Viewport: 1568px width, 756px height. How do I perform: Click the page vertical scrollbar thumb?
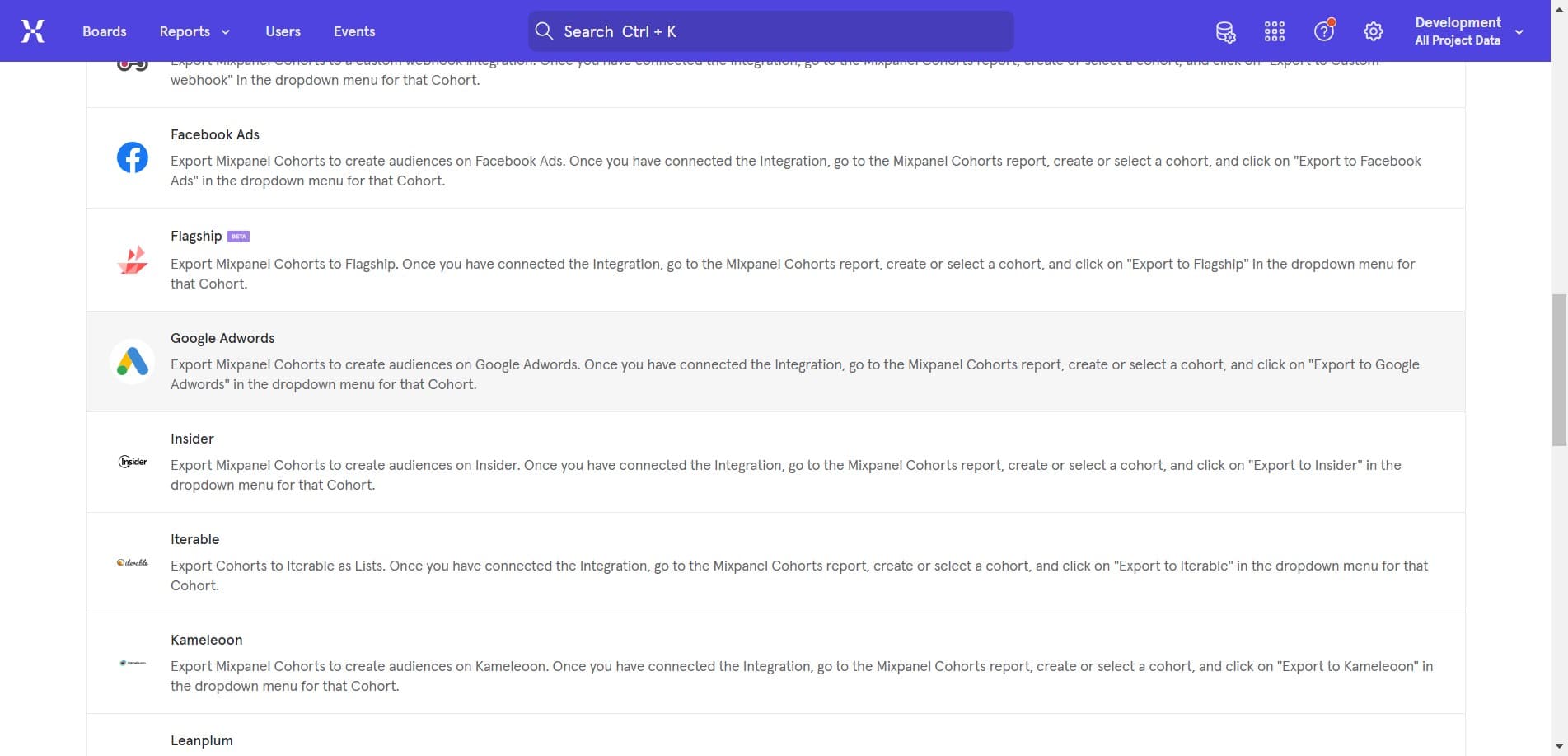1559,369
